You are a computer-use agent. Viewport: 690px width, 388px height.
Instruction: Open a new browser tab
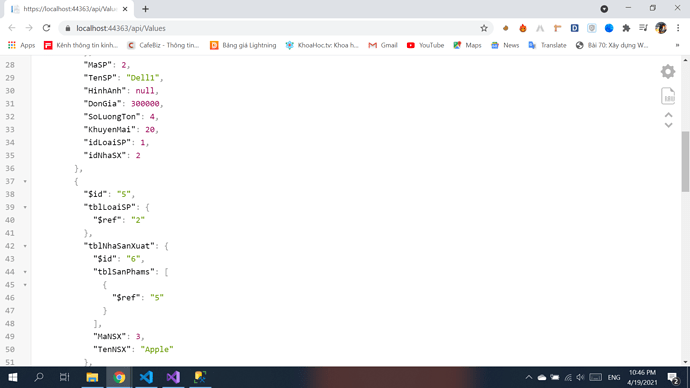(x=145, y=9)
